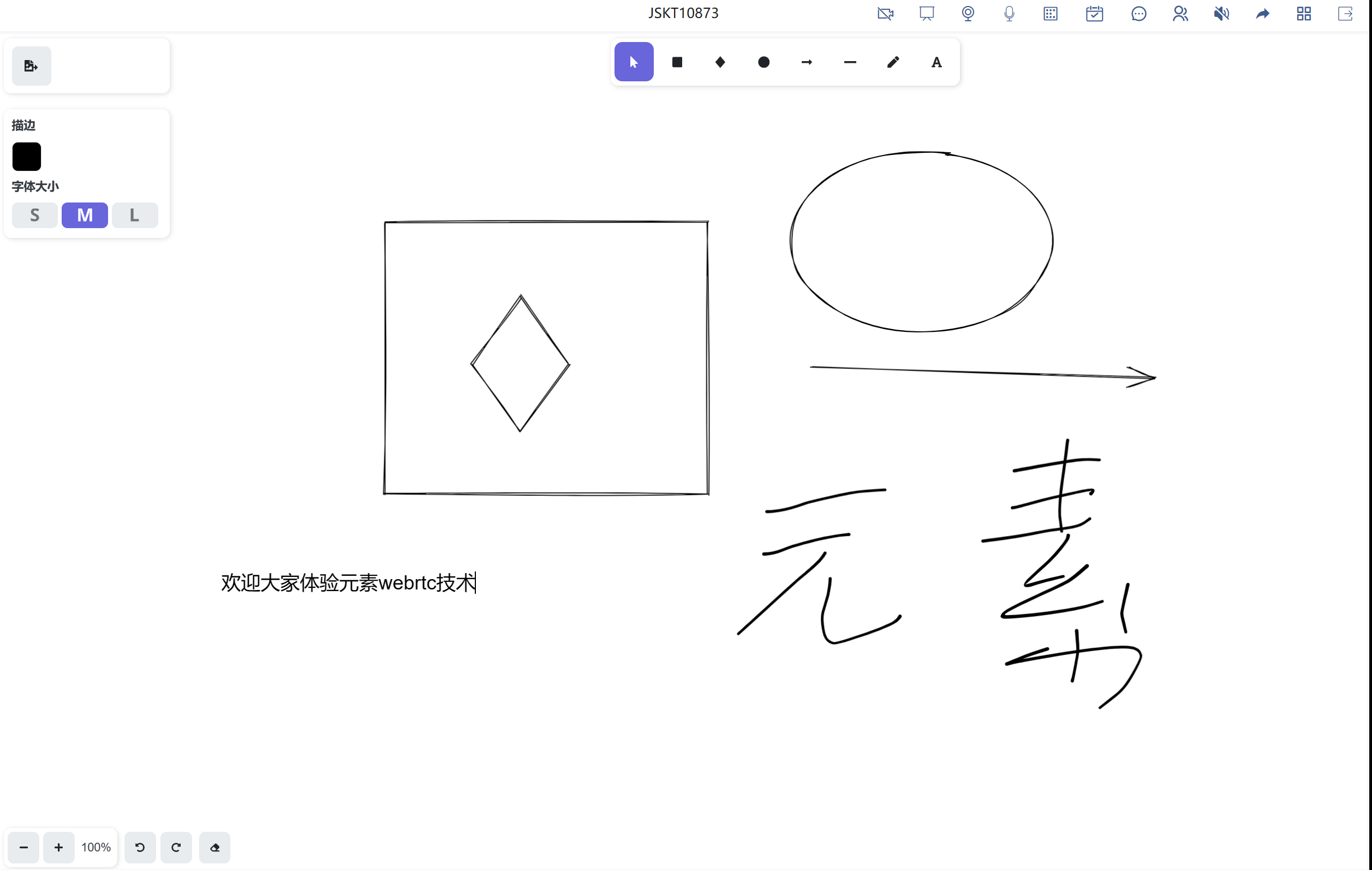Click the zoom out minus button

pyautogui.click(x=23, y=847)
